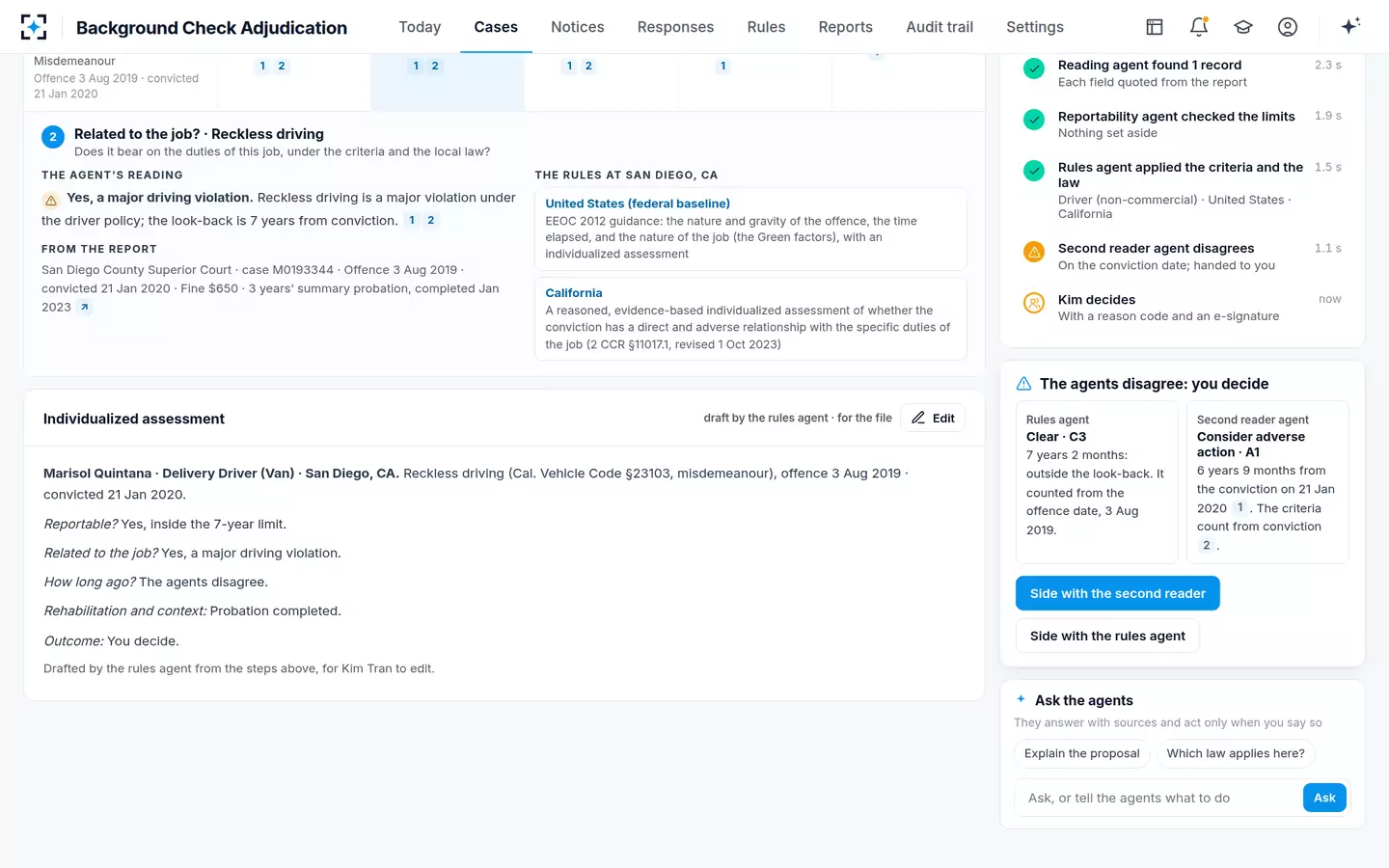Click the Ask button
This screenshot has height=868, width=1389.
(x=1324, y=798)
